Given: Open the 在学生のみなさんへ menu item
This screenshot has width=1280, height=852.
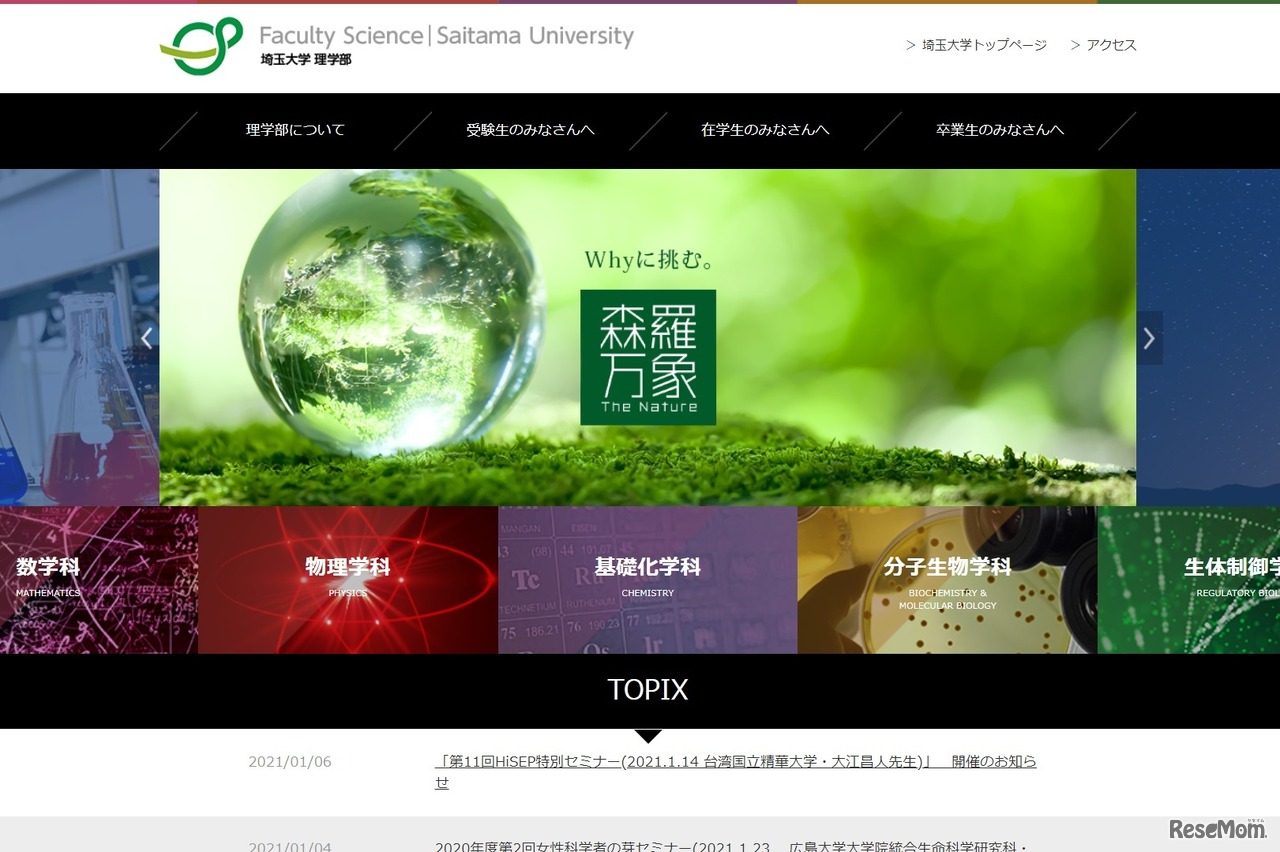Looking at the screenshot, I should (x=765, y=130).
